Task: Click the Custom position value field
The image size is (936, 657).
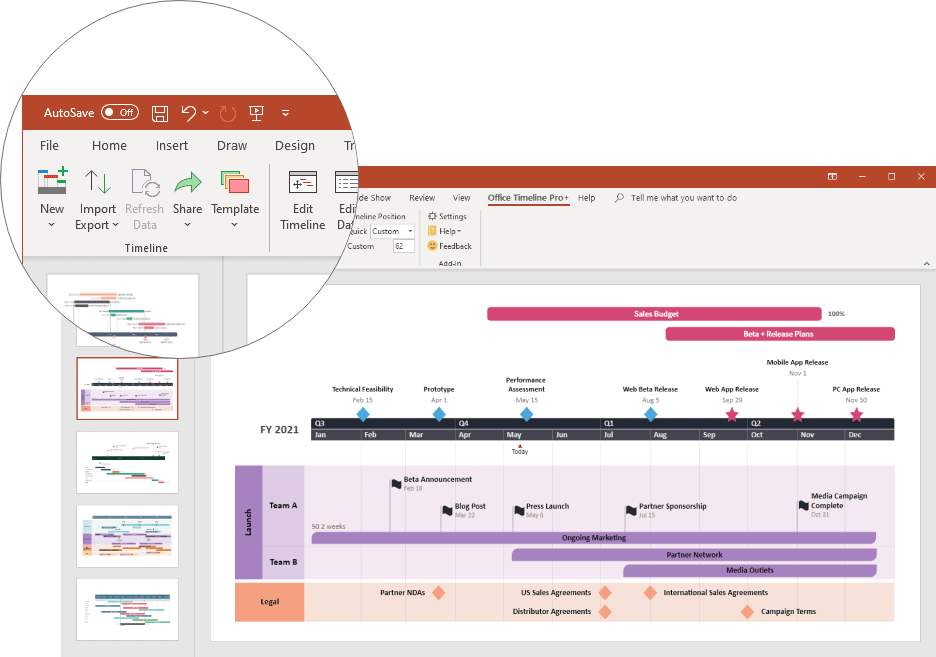Action: pos(403,246)
